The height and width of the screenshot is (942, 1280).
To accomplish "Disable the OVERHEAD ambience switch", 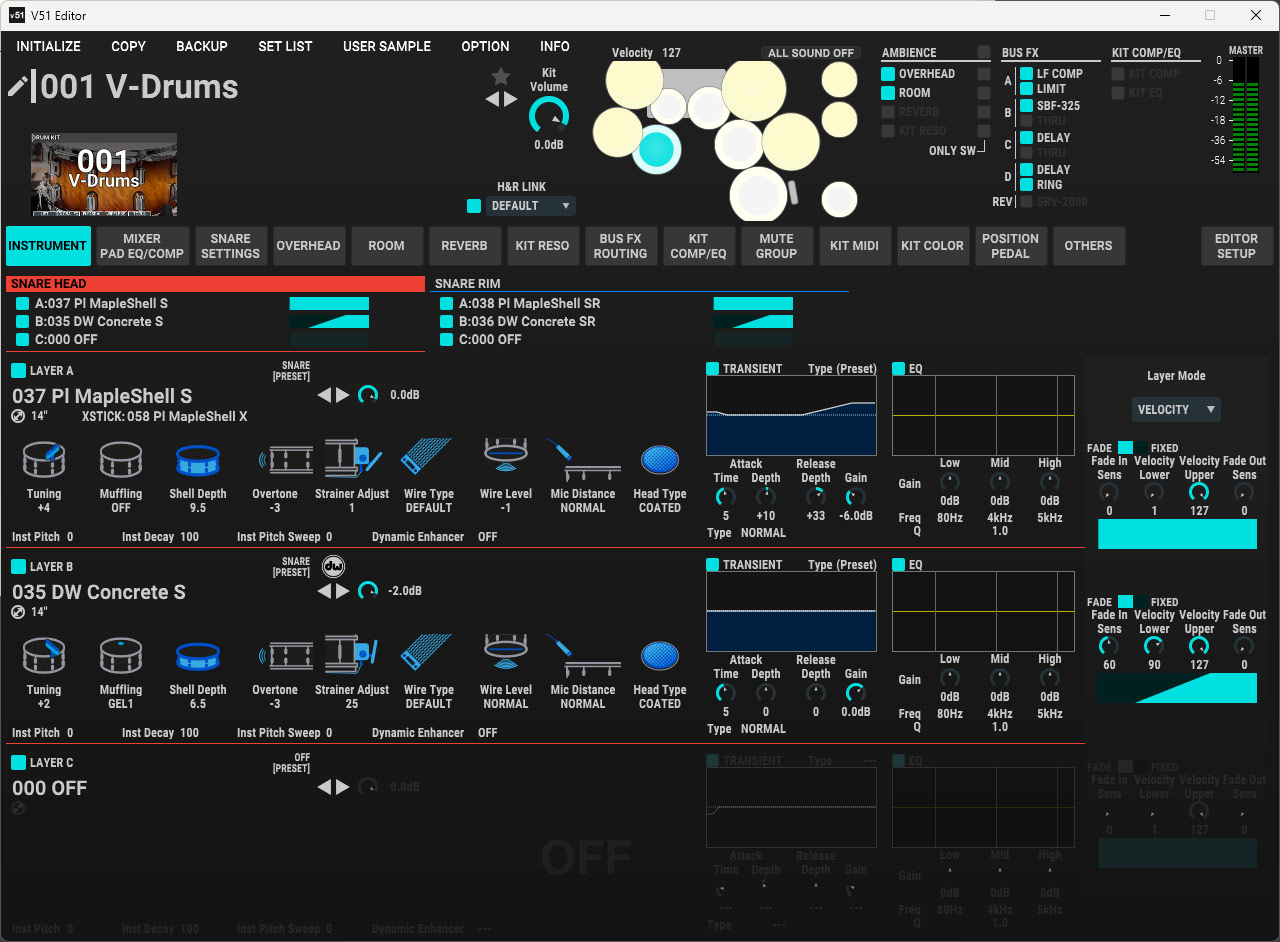I will tap(888, 74).
